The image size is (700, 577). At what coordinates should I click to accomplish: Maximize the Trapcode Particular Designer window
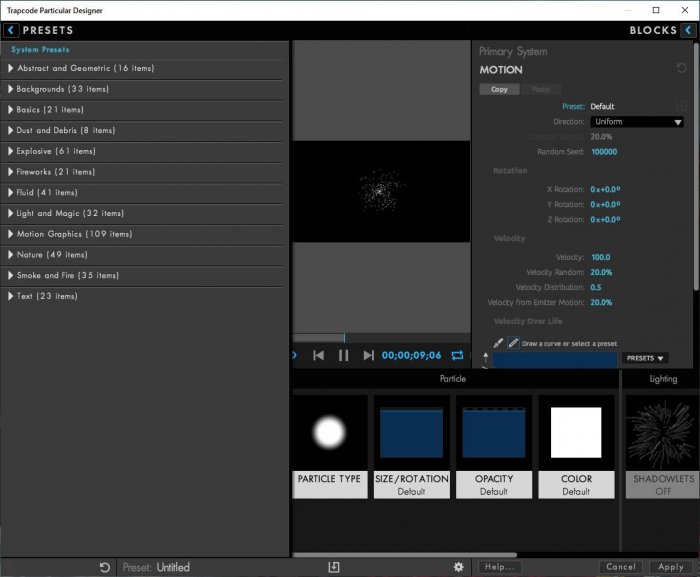pos(656,10)
